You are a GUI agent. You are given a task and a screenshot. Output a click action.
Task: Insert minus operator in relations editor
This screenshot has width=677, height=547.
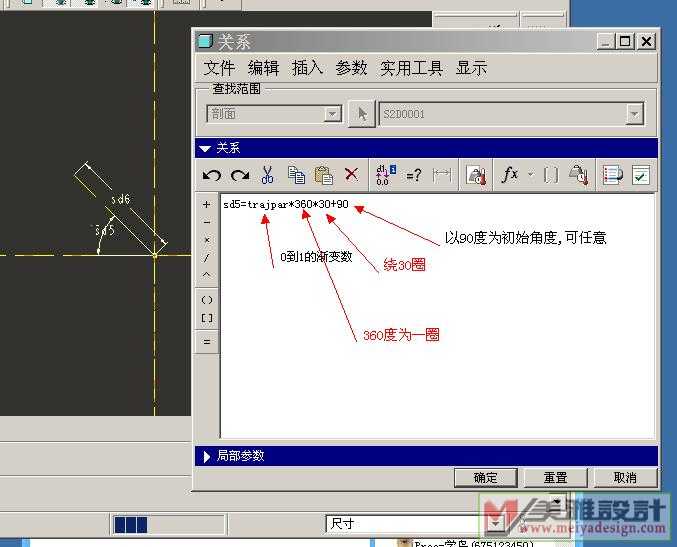coord(206,222)
